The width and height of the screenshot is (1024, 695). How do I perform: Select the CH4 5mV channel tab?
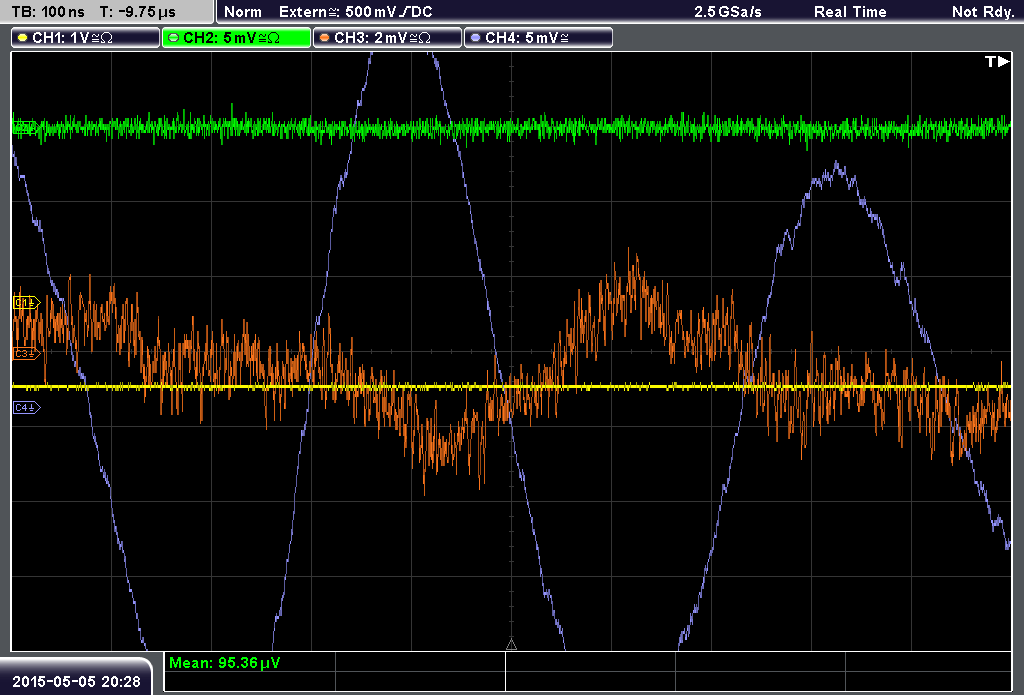(x=538, y=38)
